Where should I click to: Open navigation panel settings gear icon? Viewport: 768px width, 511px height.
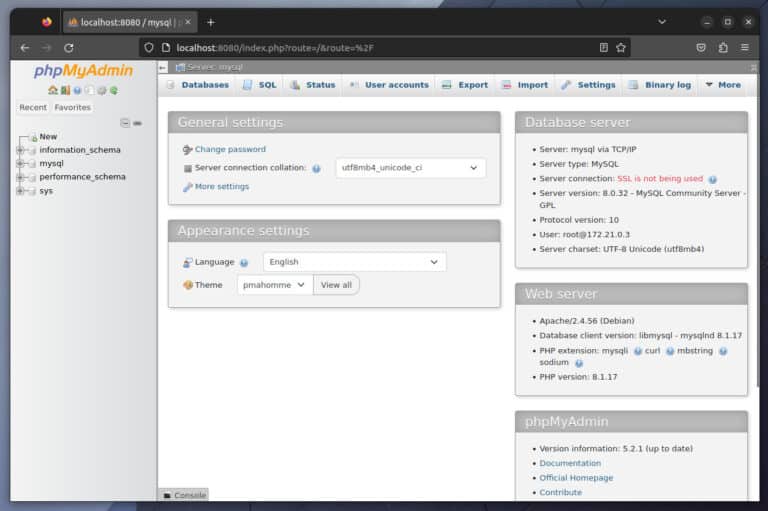coord(101,90)
